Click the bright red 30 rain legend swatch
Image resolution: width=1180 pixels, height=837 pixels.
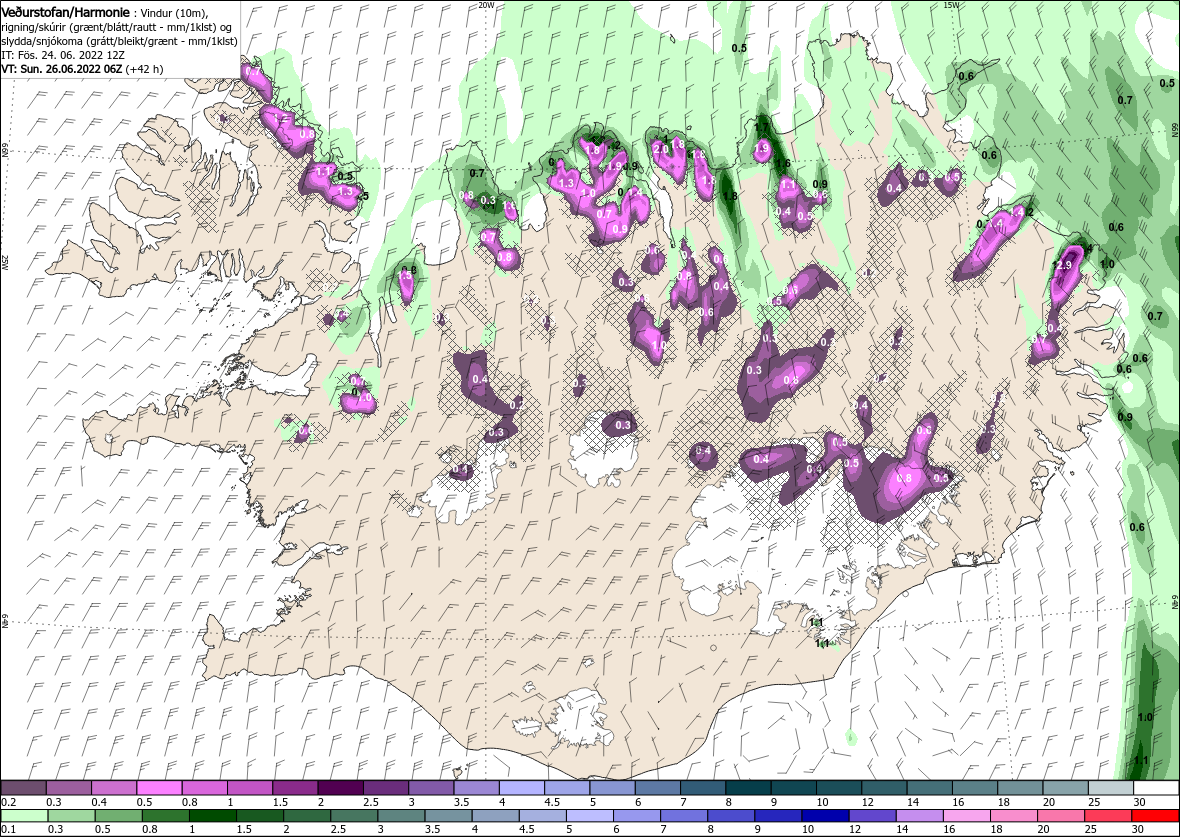1155,816
